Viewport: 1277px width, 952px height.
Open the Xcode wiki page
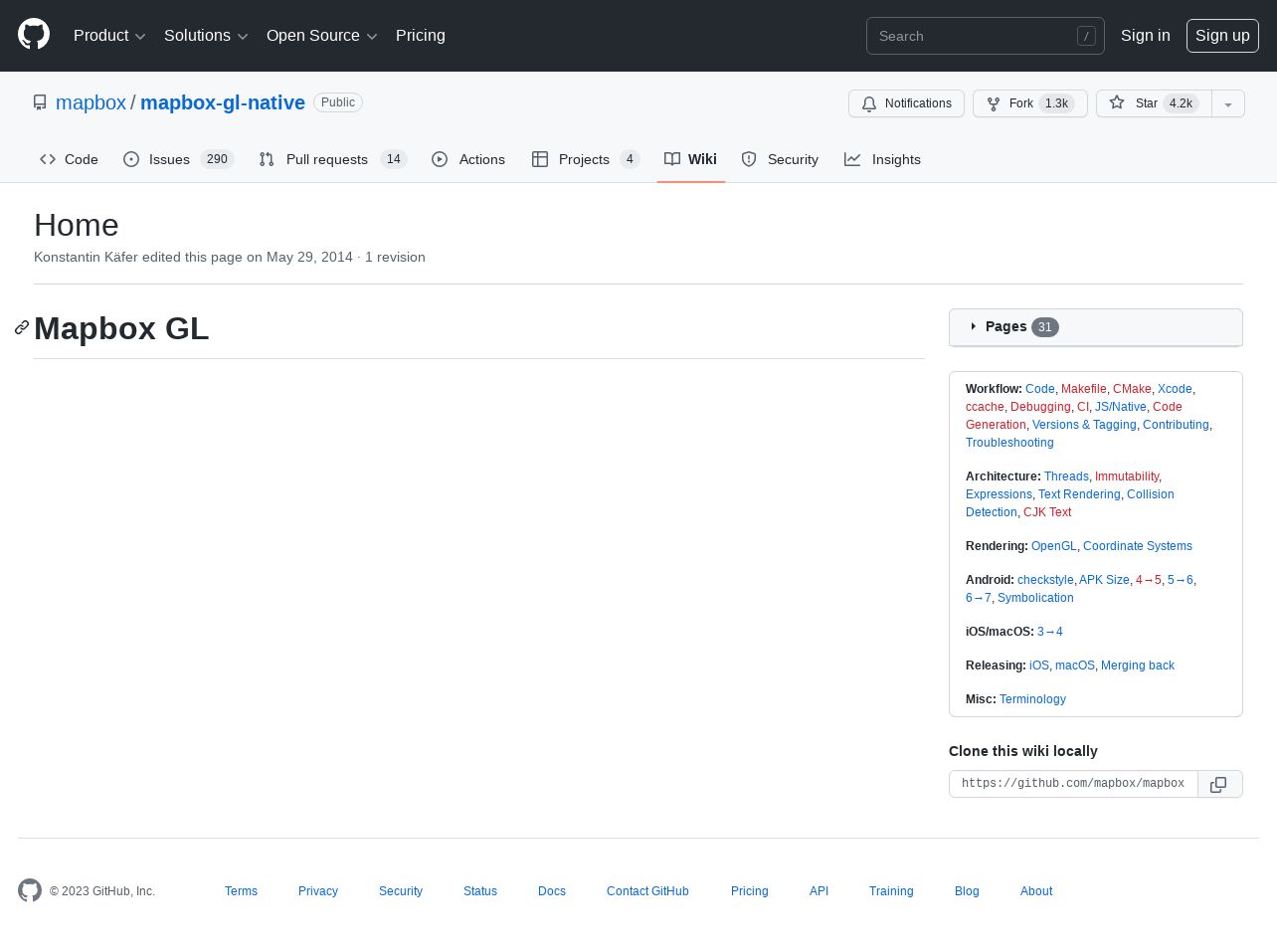(x=1175, y=389)
